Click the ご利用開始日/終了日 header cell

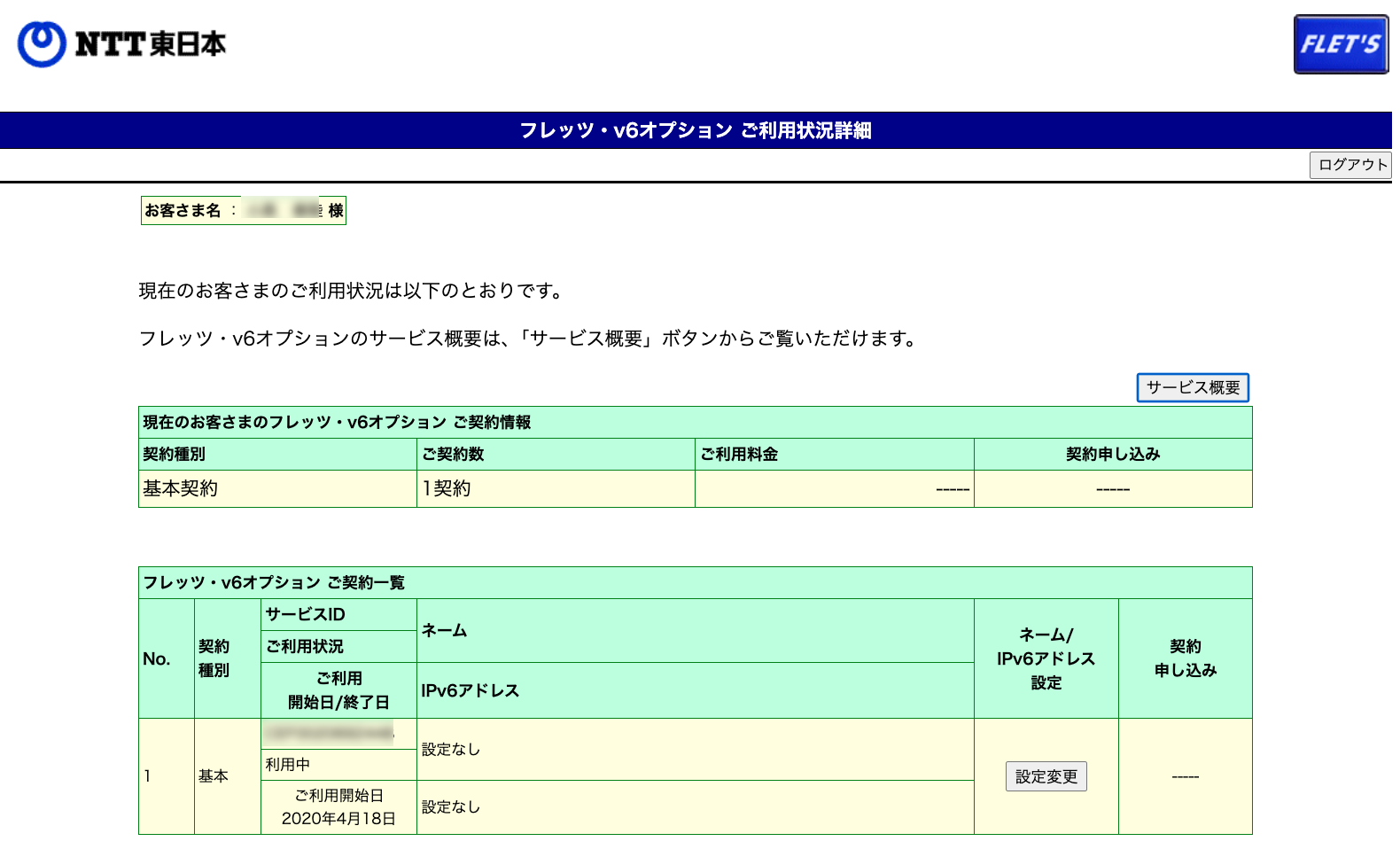coord(338,690)
